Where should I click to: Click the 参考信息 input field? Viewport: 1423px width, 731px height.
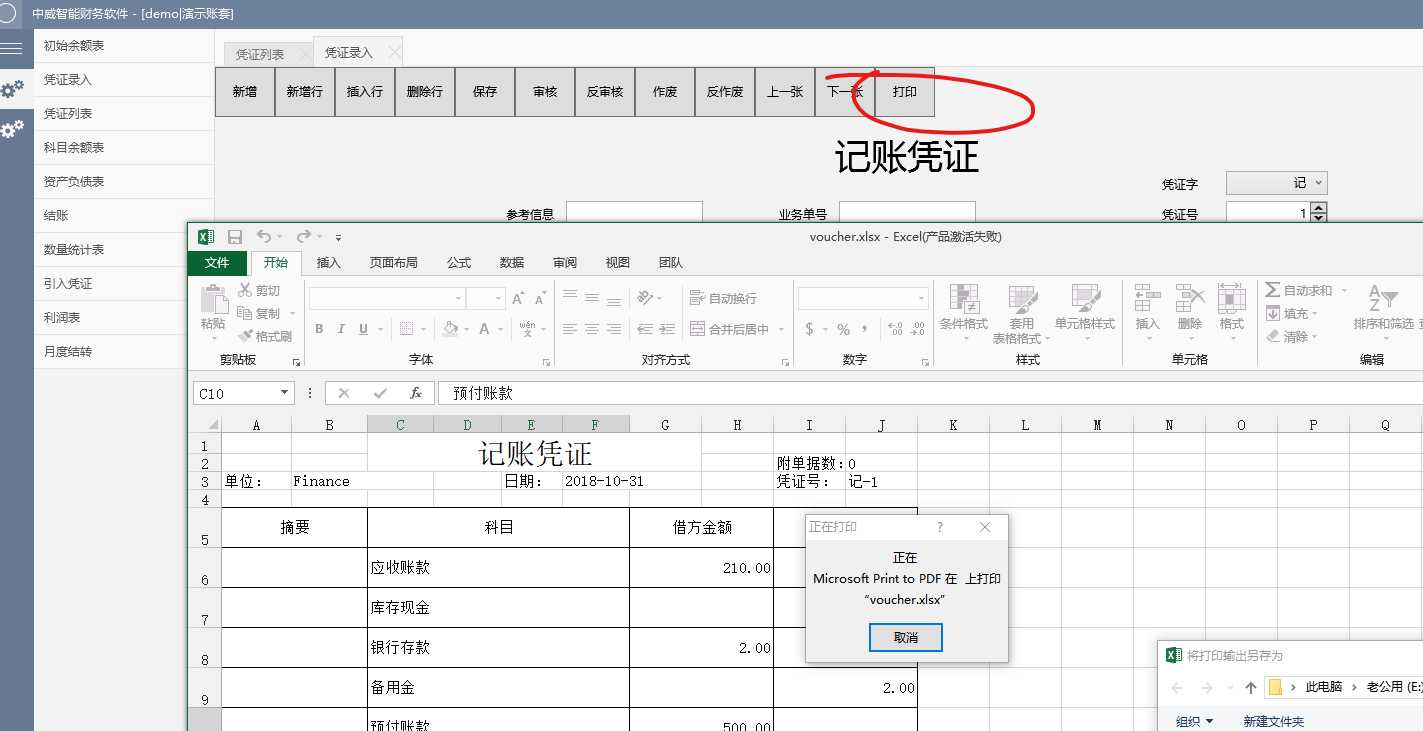coord(634,213)
